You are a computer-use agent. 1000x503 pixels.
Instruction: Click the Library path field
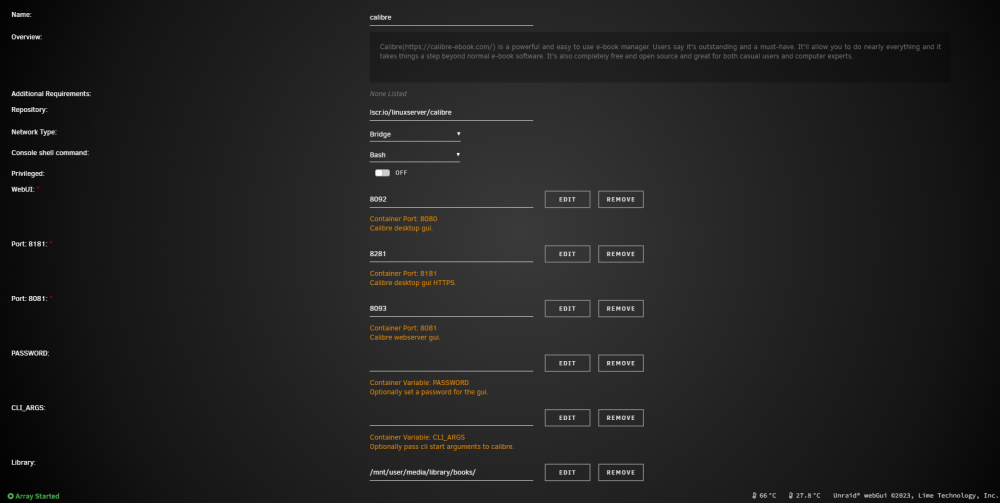(x=451, y=472)
